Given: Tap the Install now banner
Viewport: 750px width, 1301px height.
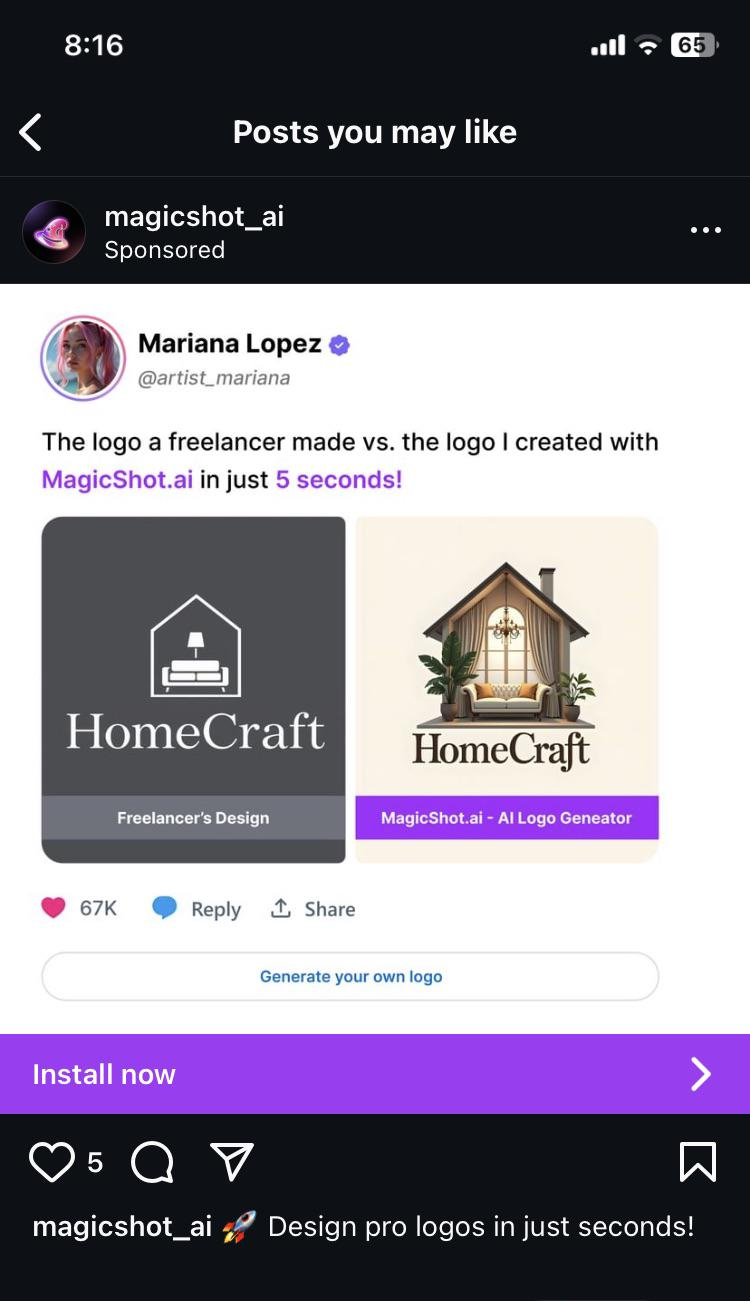Looking at the screenshot, I should click(375, 1074).
